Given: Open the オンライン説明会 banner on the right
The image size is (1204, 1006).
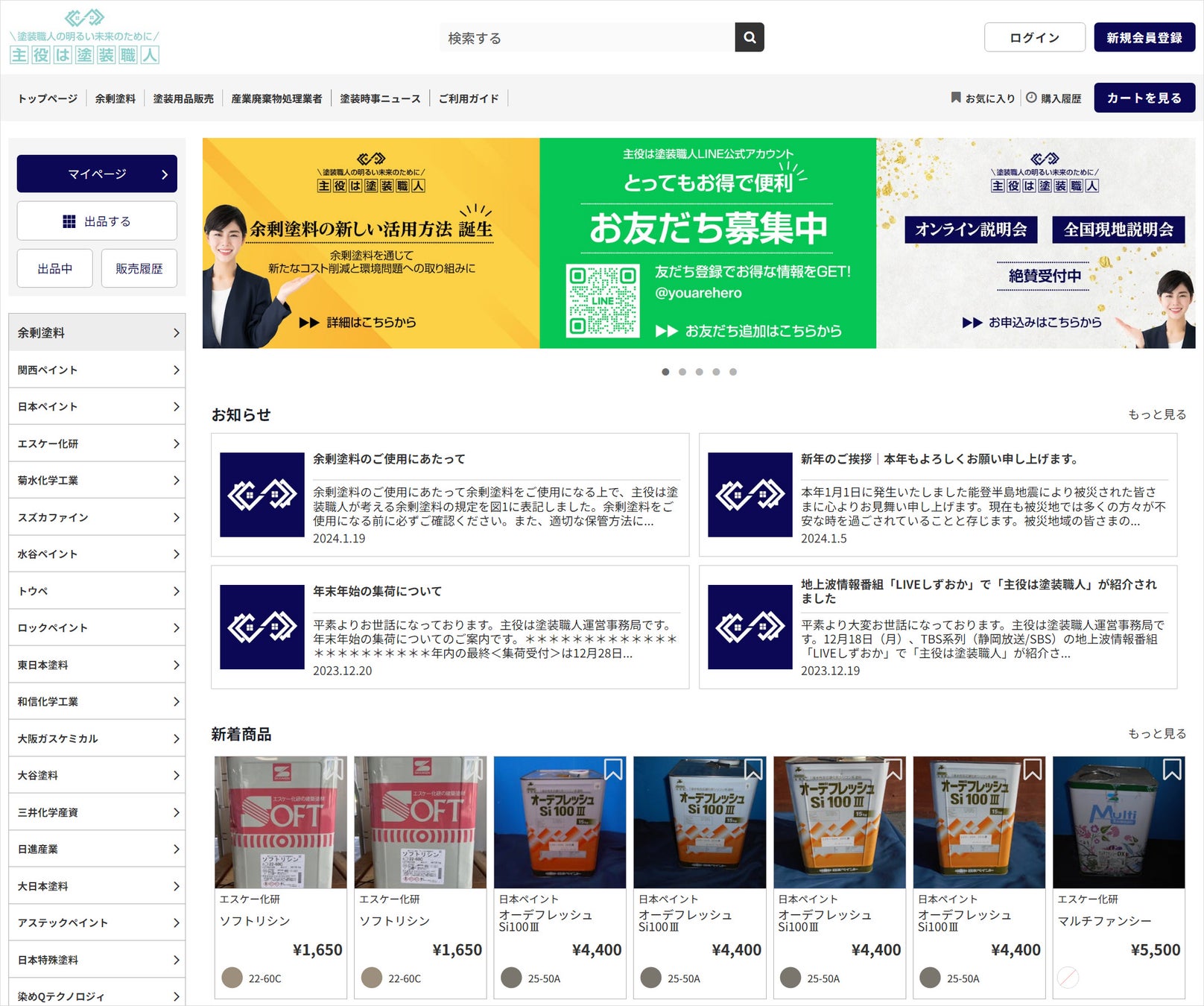Looking at the screenshot, I should (1036, 243).
